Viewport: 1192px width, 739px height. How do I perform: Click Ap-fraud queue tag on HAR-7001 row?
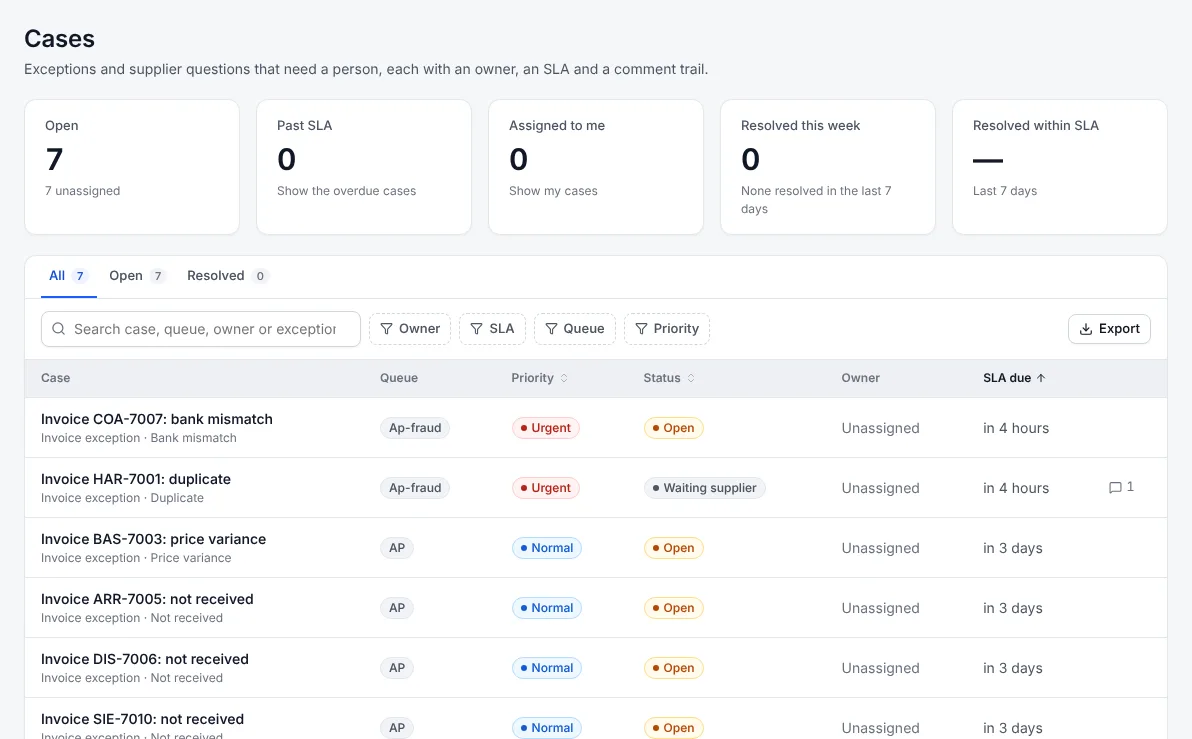(x=415, y=488)
